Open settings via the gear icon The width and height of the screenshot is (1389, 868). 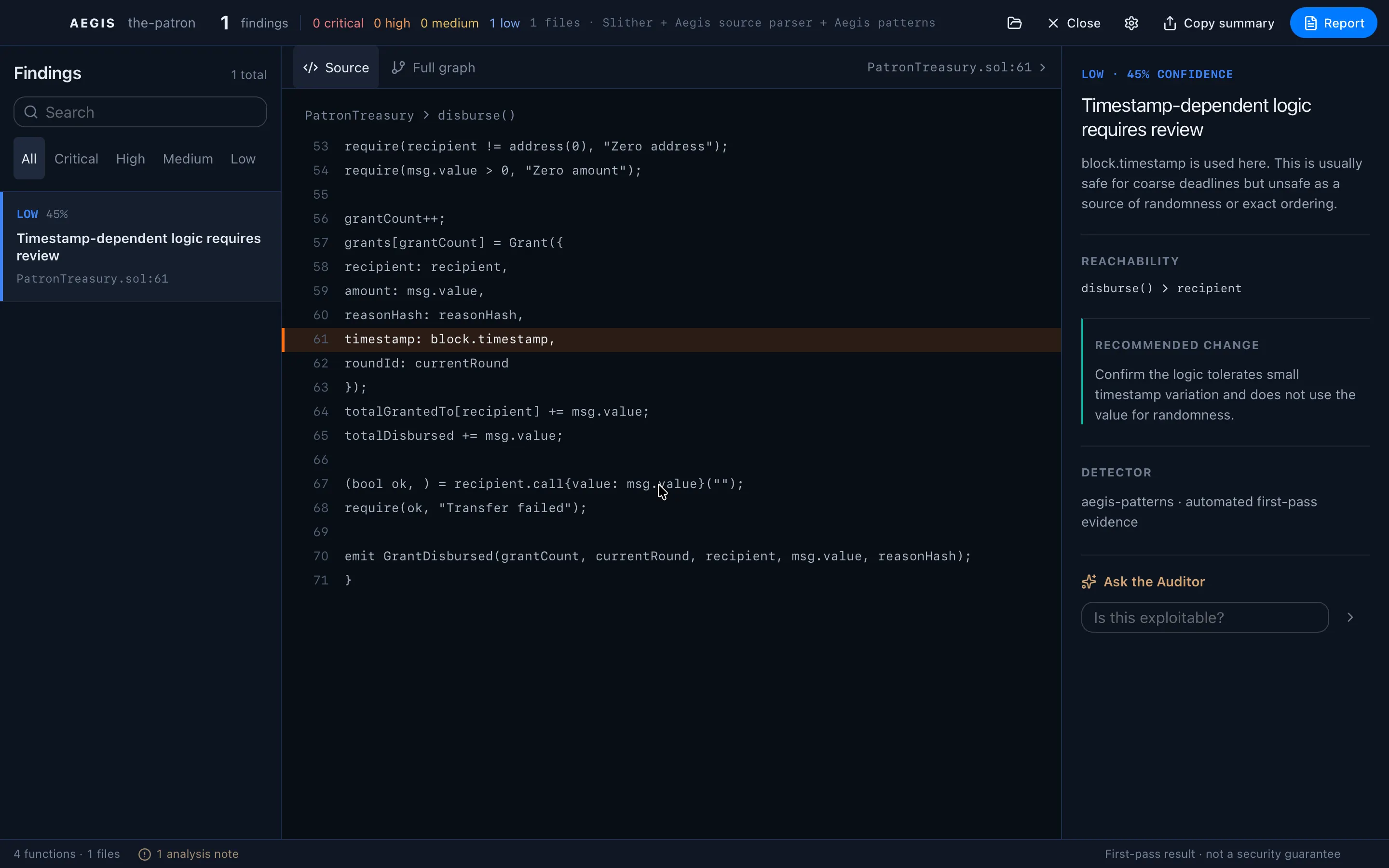tap(1130, 23)
